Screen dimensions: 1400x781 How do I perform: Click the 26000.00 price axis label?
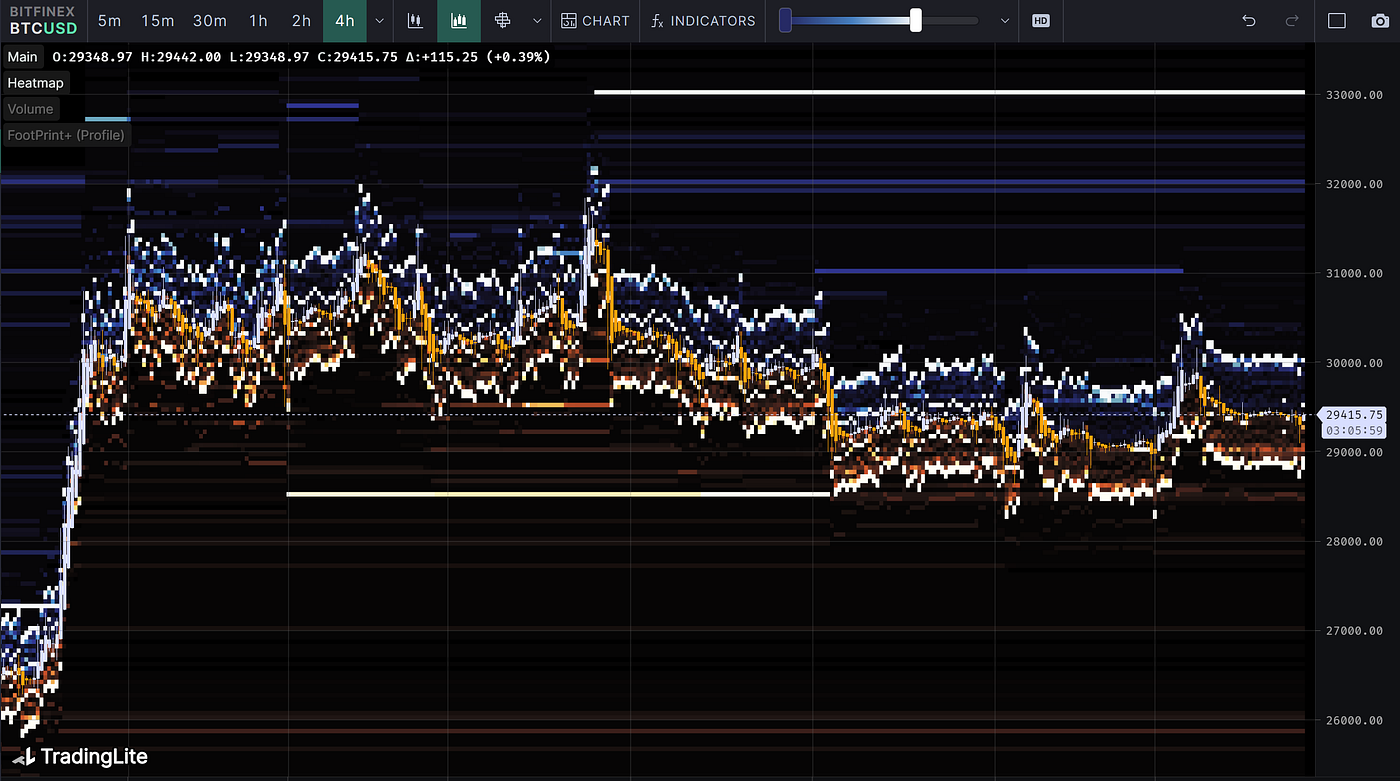click(x=1354, y=720)
